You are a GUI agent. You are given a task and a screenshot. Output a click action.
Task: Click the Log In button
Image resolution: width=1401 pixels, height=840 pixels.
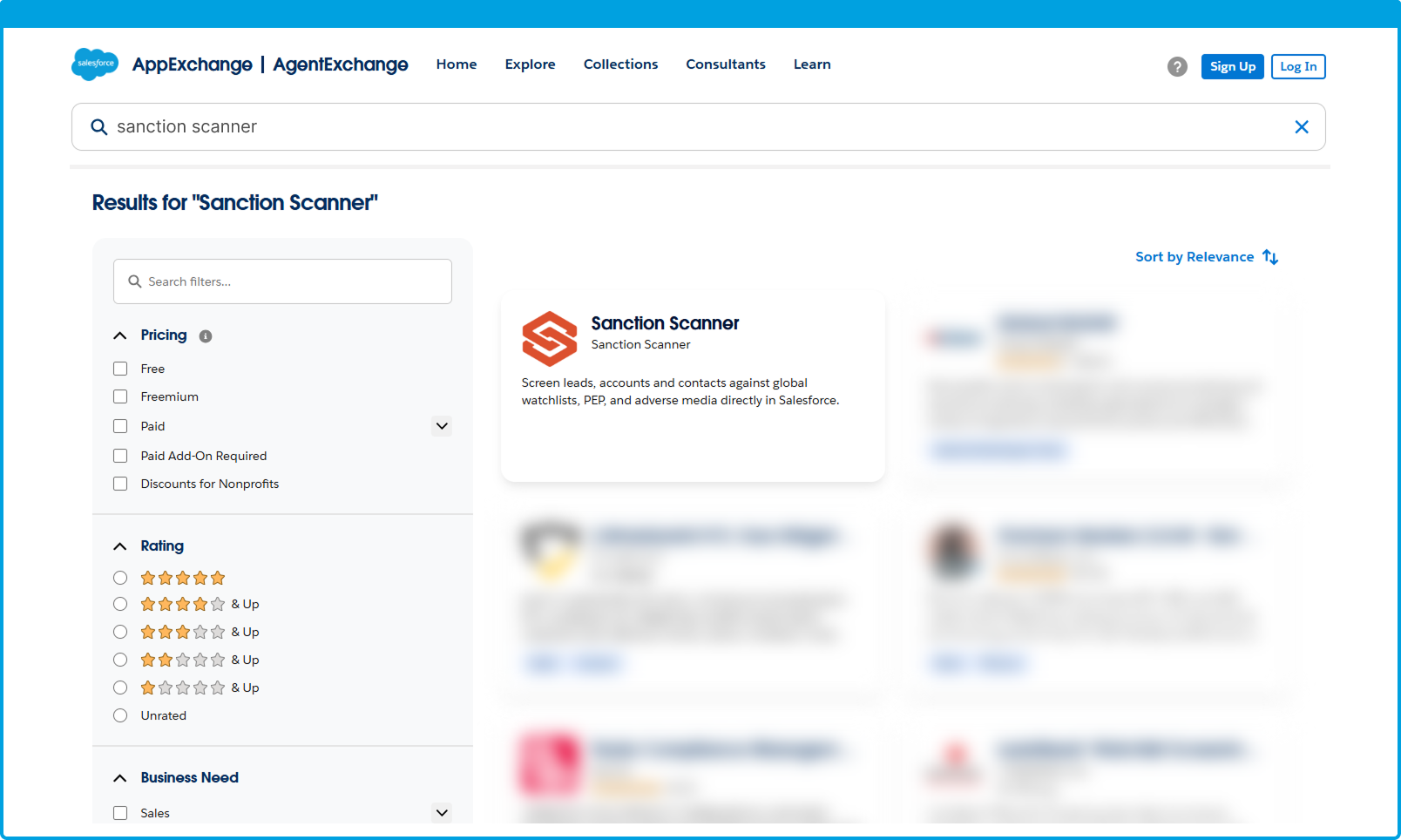click(1297, 67)
